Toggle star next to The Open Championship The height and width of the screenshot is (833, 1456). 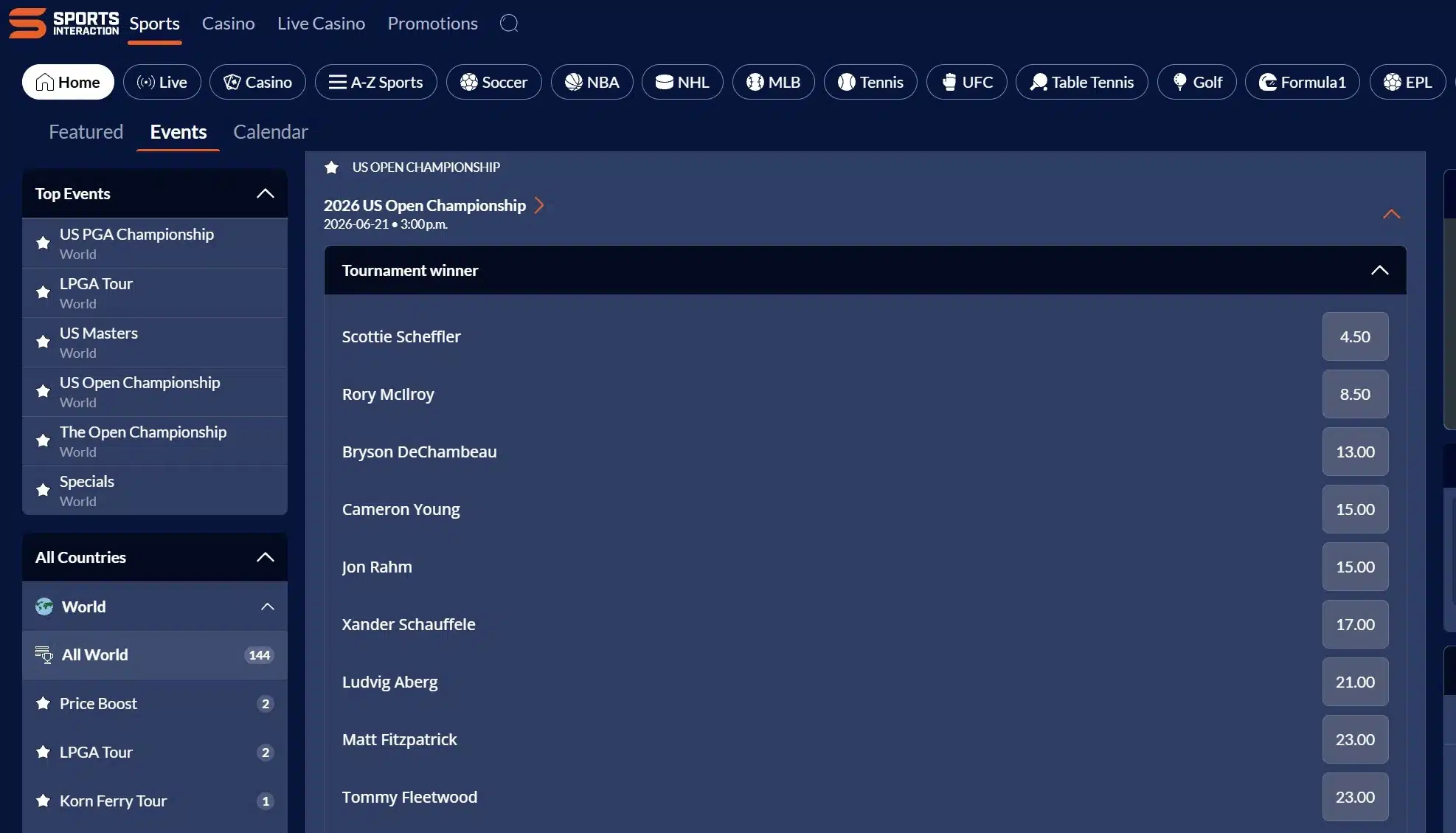pyautogui.click(x=43, y=440)
